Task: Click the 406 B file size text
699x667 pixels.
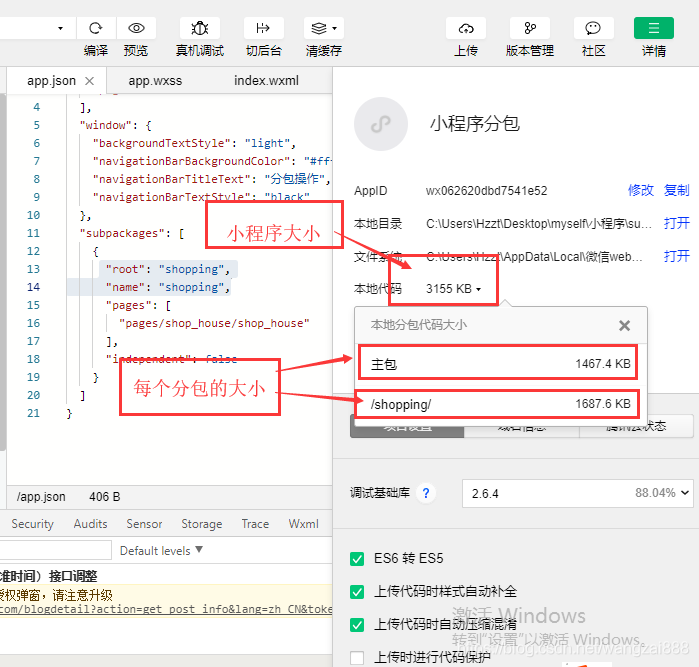Action: (105, 497)
